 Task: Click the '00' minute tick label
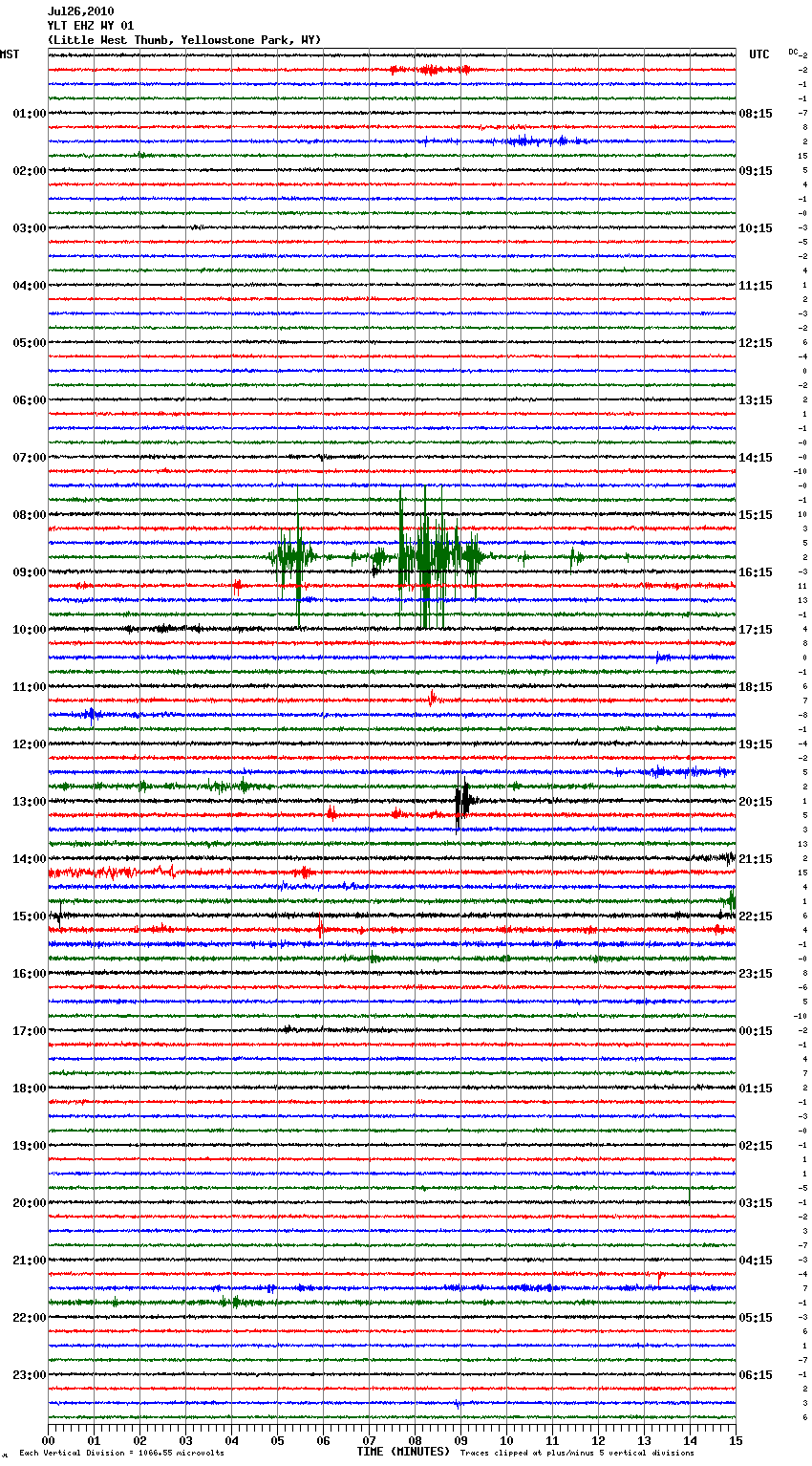point(48,1440)
